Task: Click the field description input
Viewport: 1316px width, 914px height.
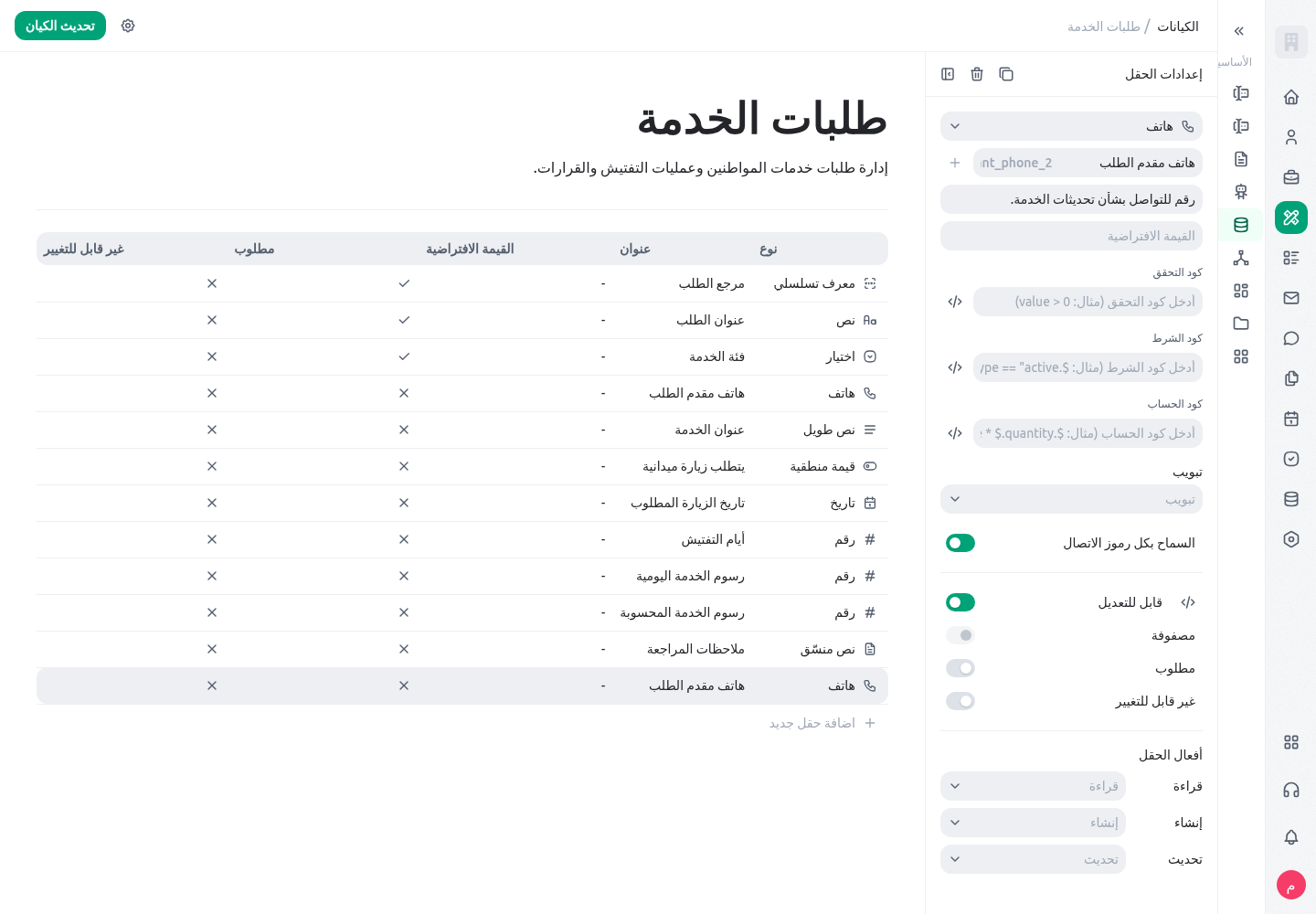Action: [x=1071, y=199]
